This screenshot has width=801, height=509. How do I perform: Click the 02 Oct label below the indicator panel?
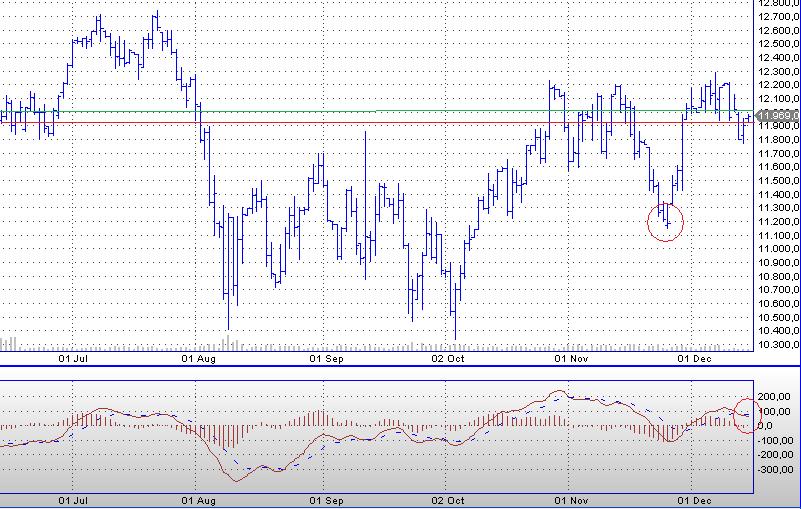(448, 501)
